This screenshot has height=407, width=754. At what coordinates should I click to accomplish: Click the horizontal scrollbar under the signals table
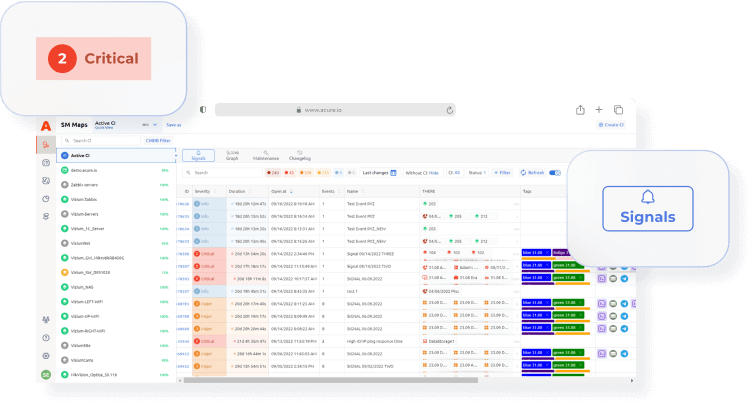pos(331,380)
